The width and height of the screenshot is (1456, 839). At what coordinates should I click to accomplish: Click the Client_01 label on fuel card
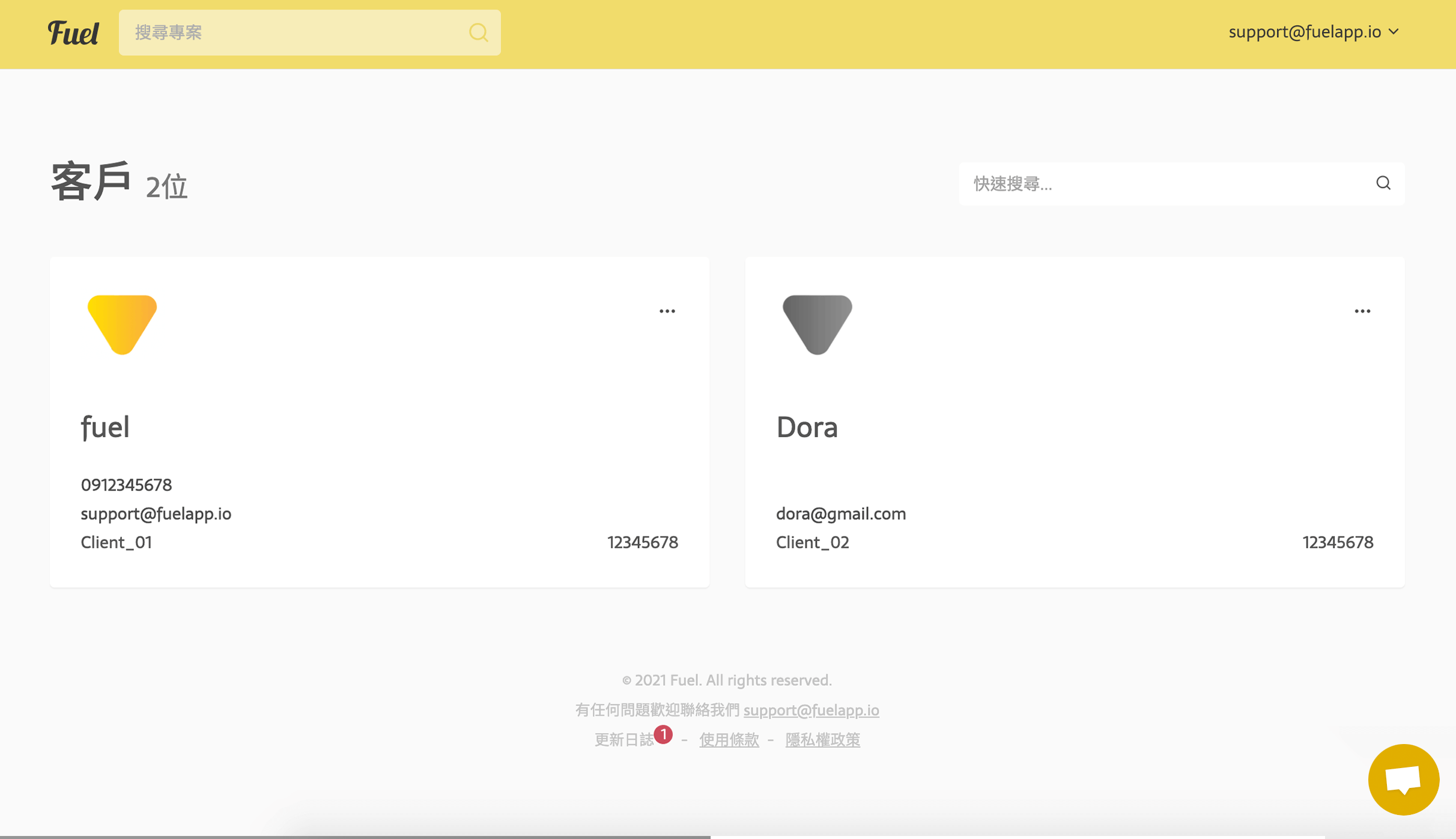click(x=117, y=543)
